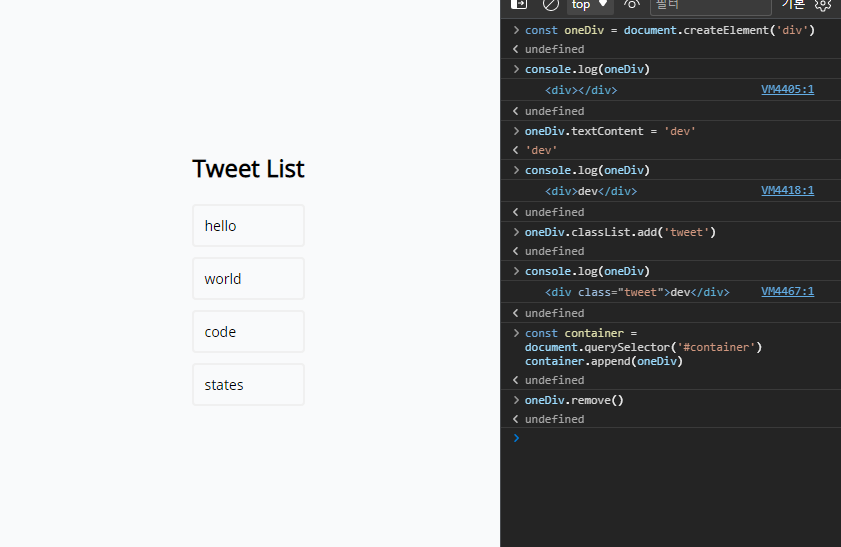This screenshot has height=547, width=841.
Task: Toggle the console sidebar icon
Action: [x=519, y=4]
